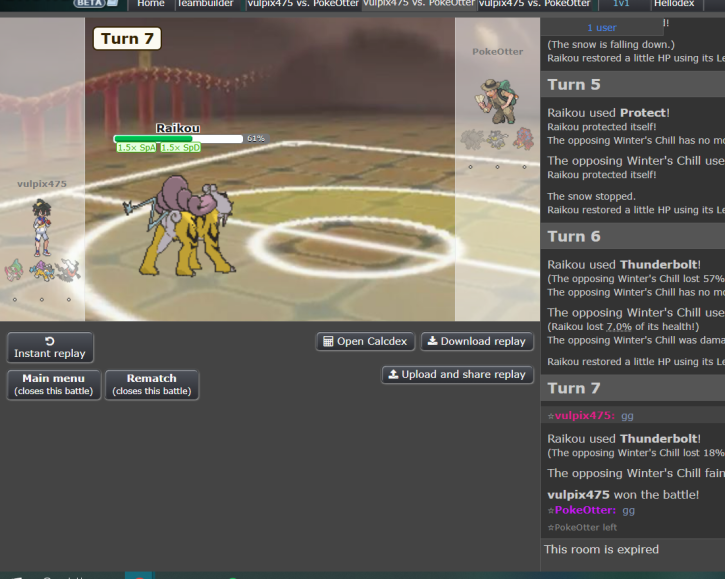Click the Turn 7 badge on battlefield
725x579 pixels.
point(127,38)
